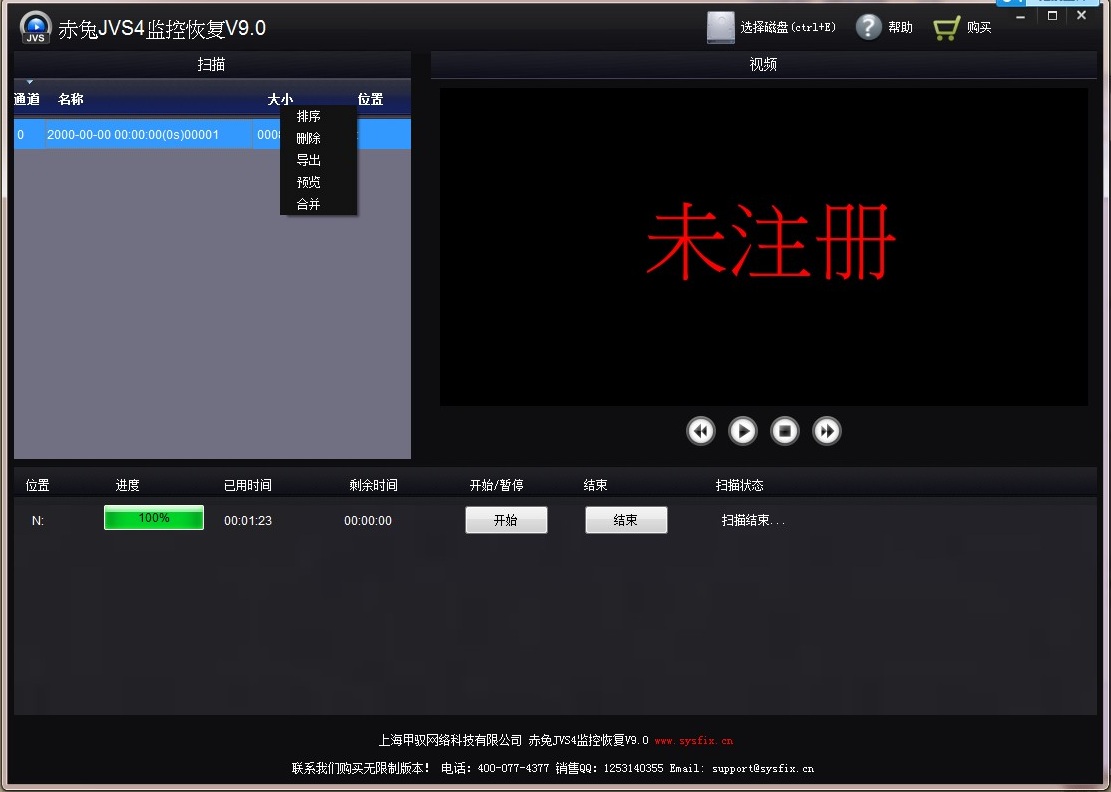The image size is (1111, 792).
Task: Click the 位置 header in the progress table
Action: coord(38,485)
